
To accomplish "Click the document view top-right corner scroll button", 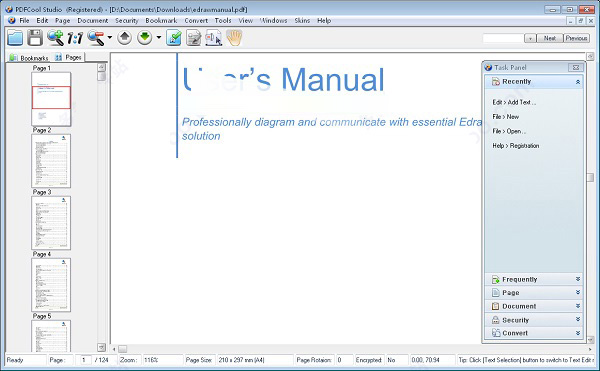I will (x=590, y=57).
